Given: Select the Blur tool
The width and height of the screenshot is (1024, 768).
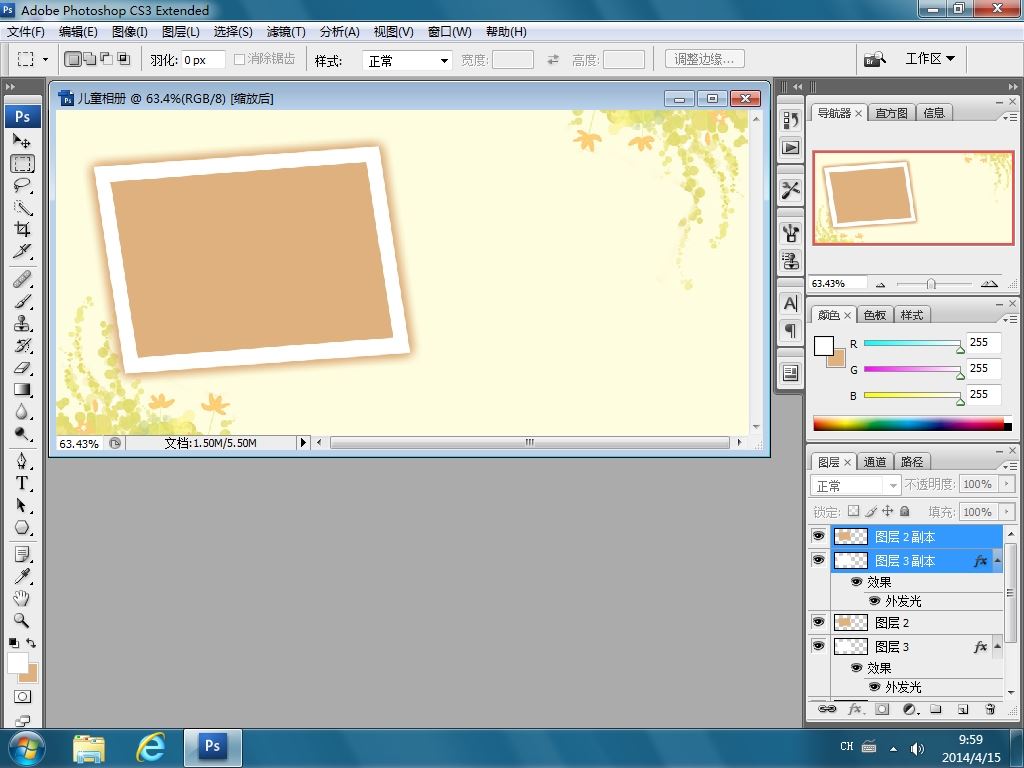Looking at the screenshot, I should [22, 412].
